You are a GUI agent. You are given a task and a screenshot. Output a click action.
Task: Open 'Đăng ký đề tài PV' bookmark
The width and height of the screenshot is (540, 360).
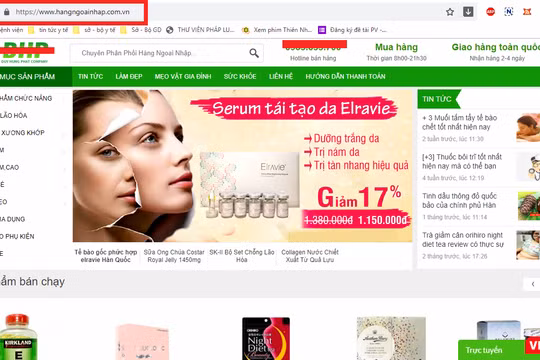[352, 30]
